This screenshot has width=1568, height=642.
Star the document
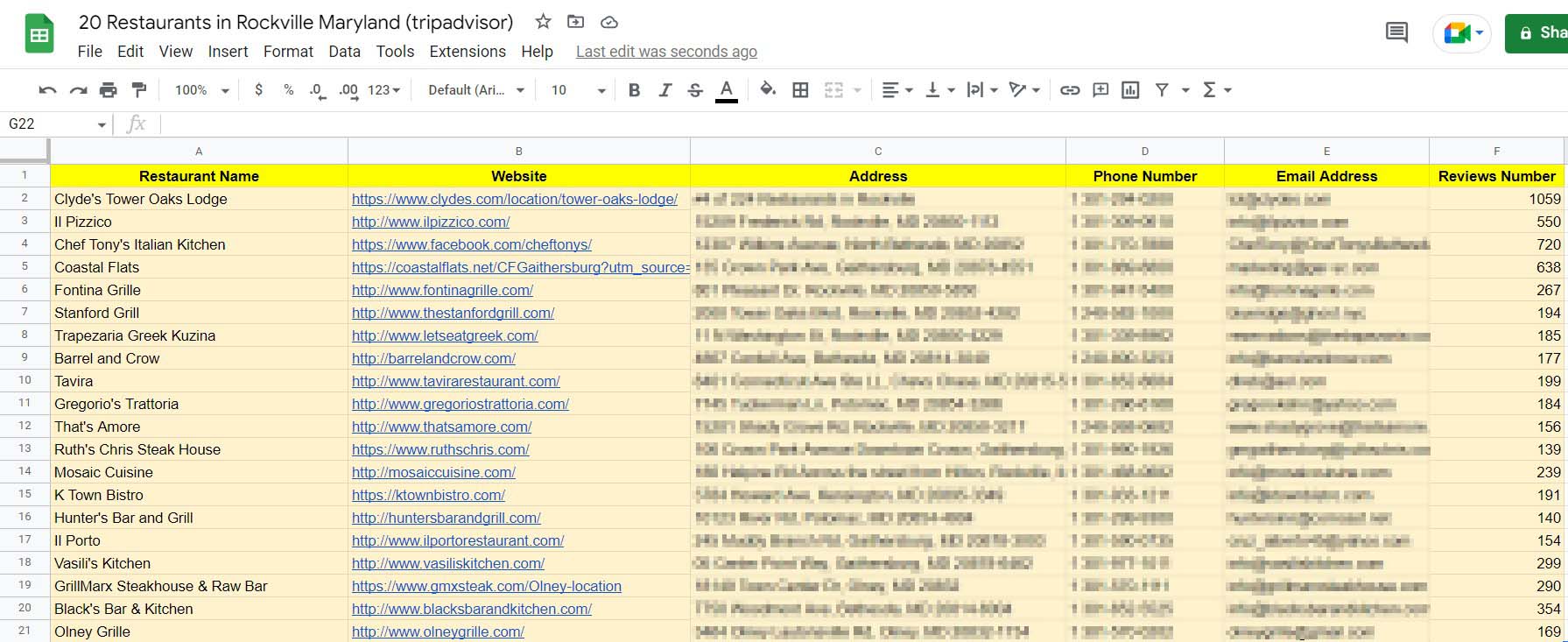click(x=543, y=22)
